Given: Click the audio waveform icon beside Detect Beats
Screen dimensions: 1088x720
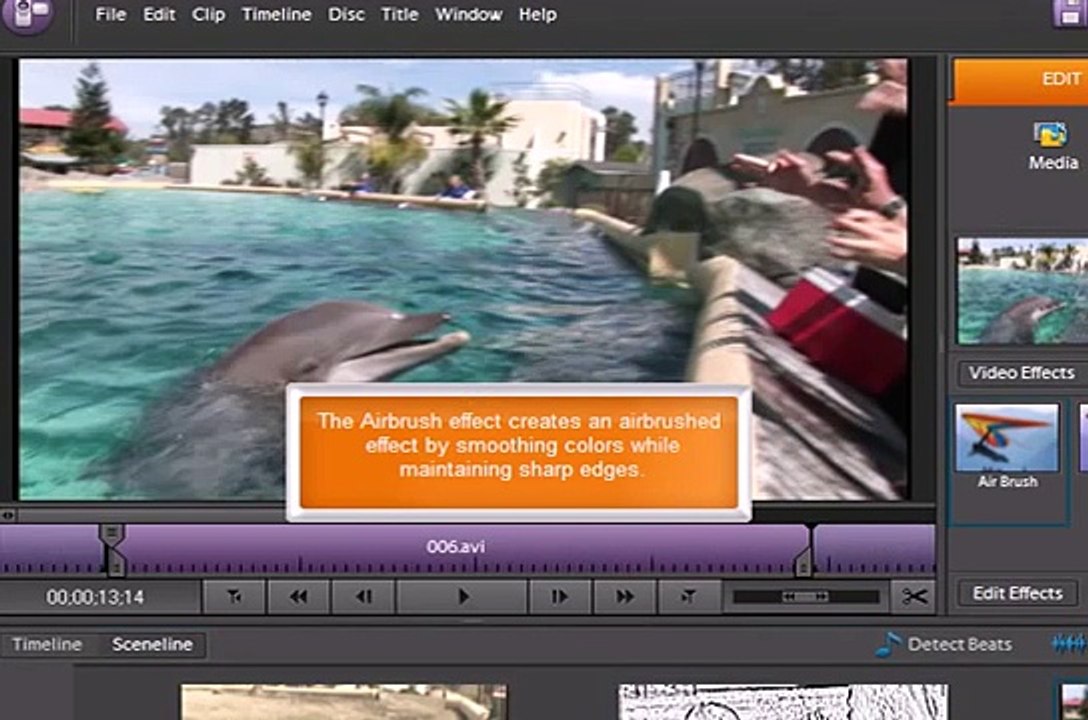Looking at the screenshot, I should coord(1069,644).
